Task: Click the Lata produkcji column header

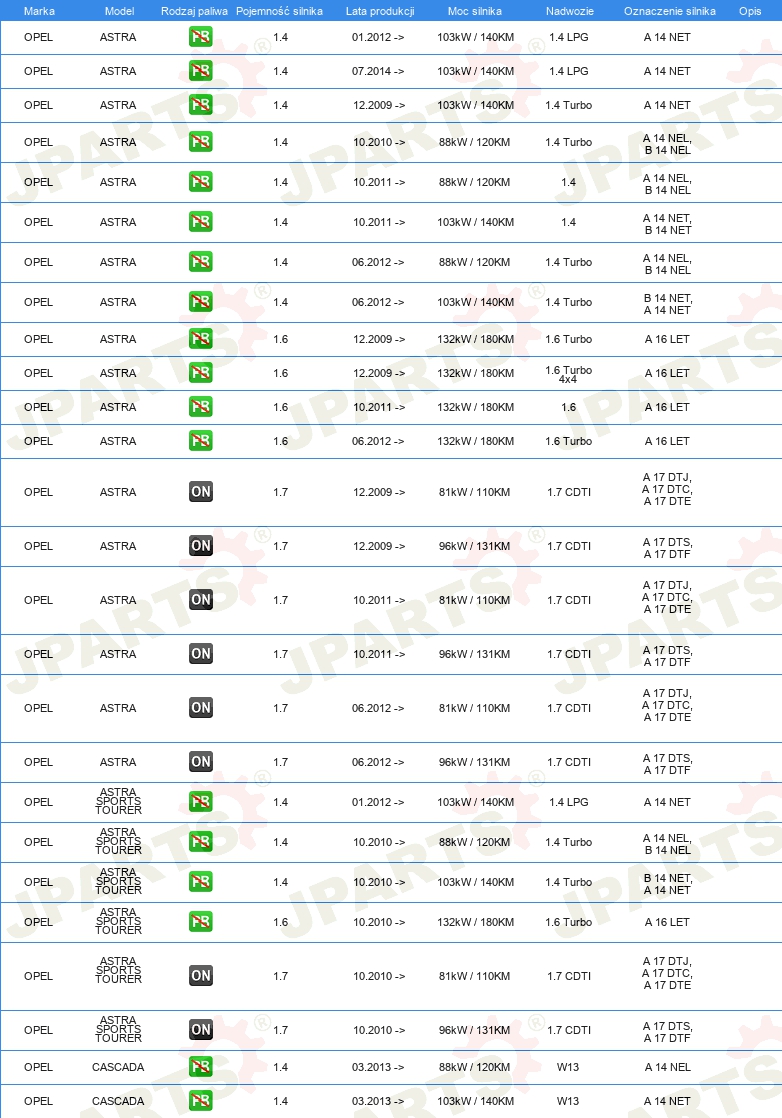Action: (380, 11)
